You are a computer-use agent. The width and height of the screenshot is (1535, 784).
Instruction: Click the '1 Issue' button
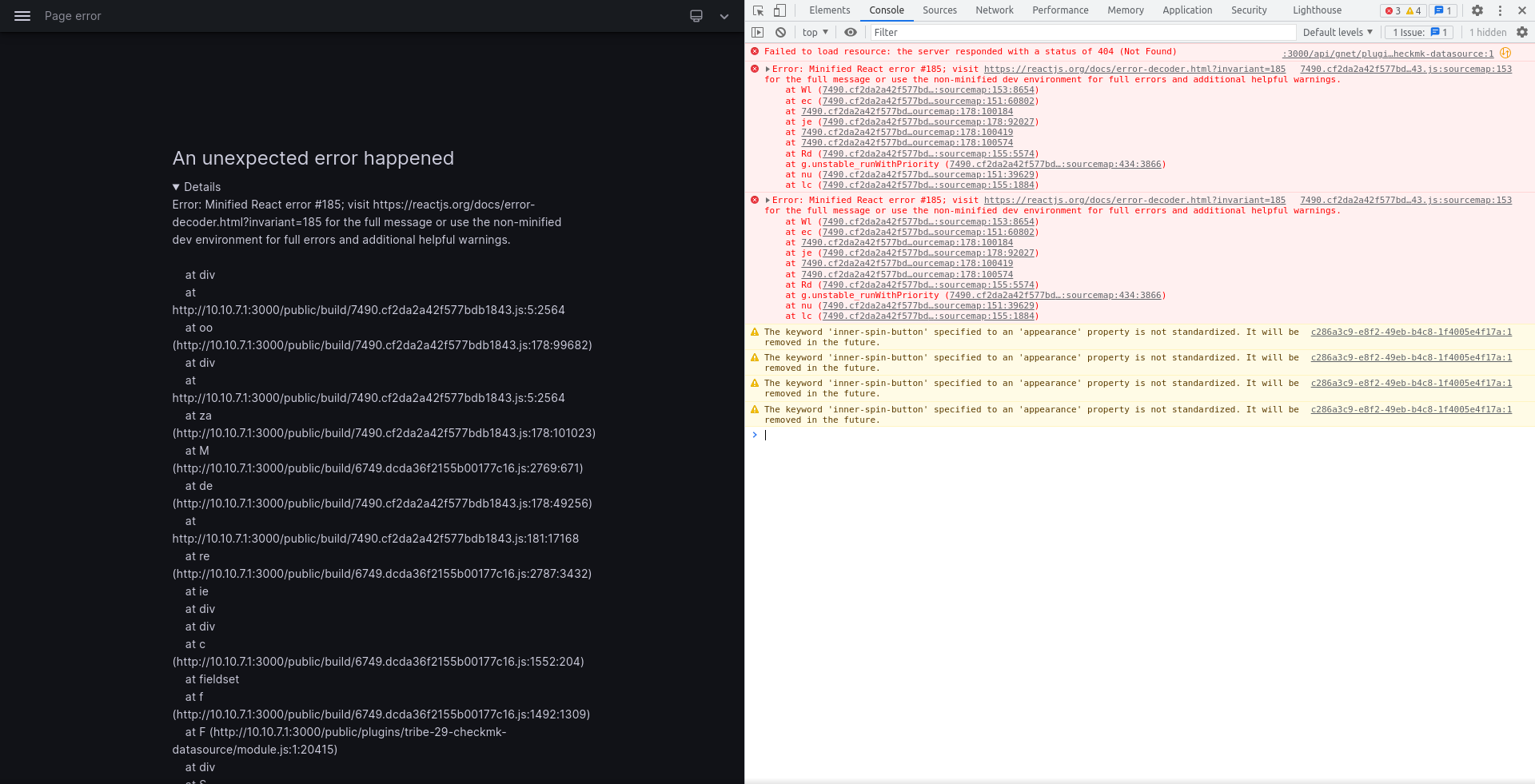click(x=1418, y=32)
